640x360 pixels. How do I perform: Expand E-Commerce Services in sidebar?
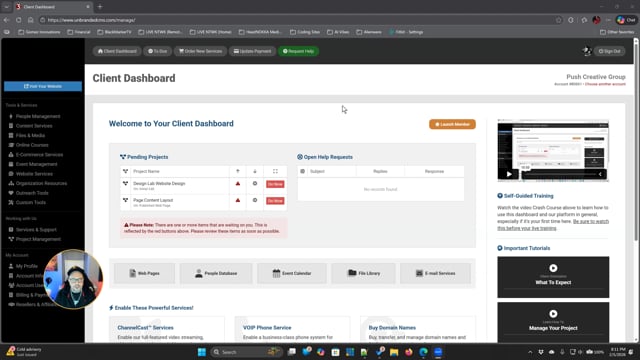click(x=39, y=155)
